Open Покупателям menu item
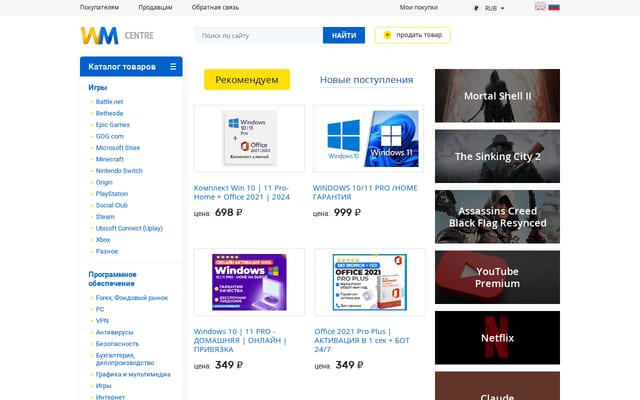Viewport: 640px width, 400px height. click(x=99, y=7)
